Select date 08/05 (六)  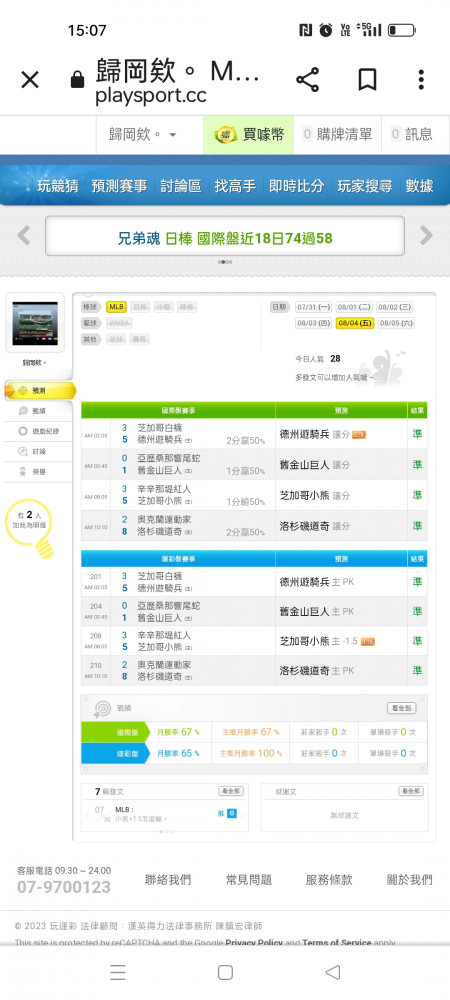click(395, 323)
